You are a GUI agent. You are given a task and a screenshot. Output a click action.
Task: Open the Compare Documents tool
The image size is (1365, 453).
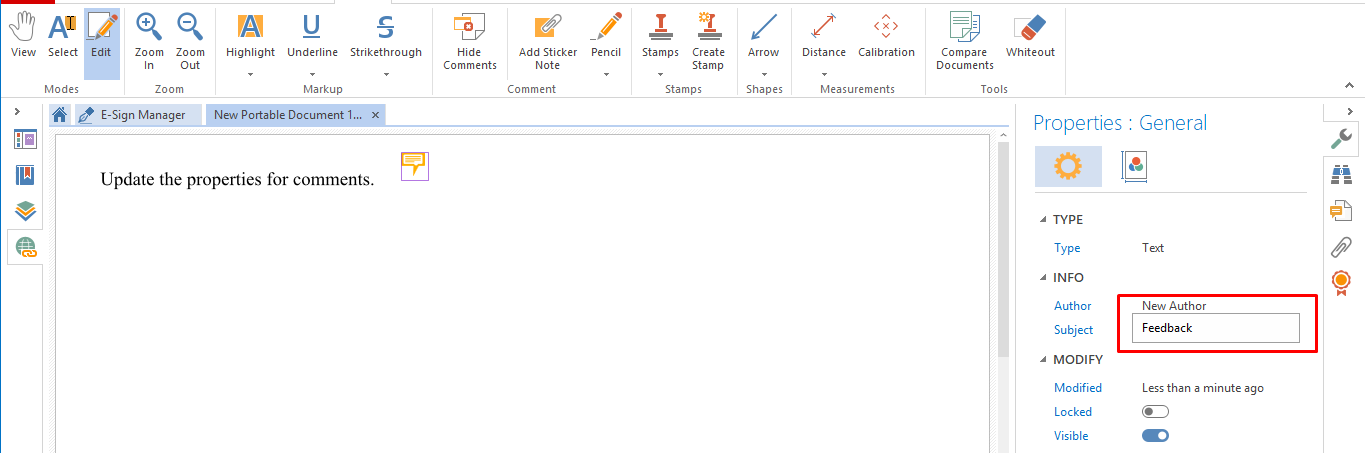pyautogui.click(x=964, y=40)
